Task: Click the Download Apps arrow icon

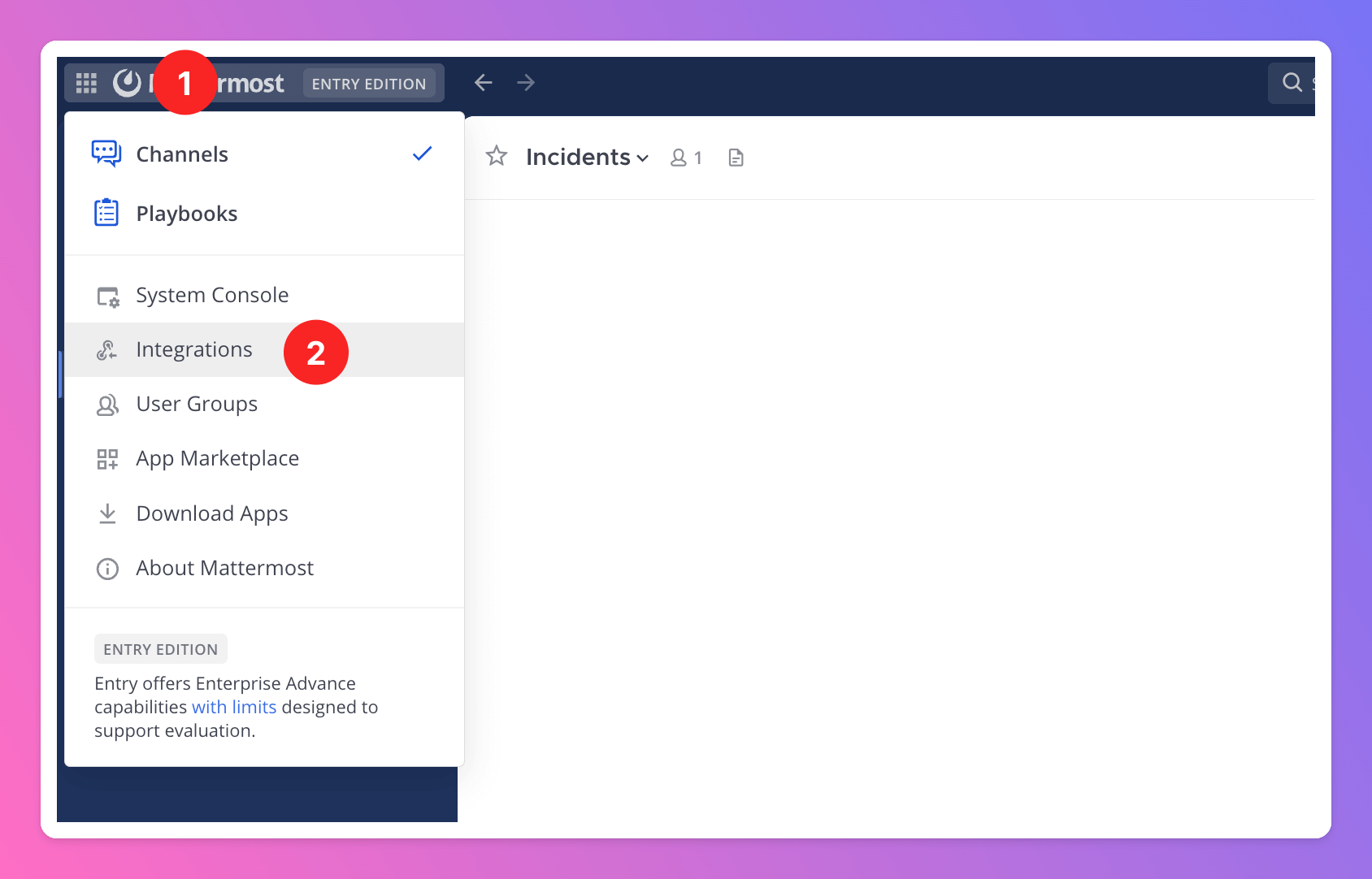Action: (107, 514)
